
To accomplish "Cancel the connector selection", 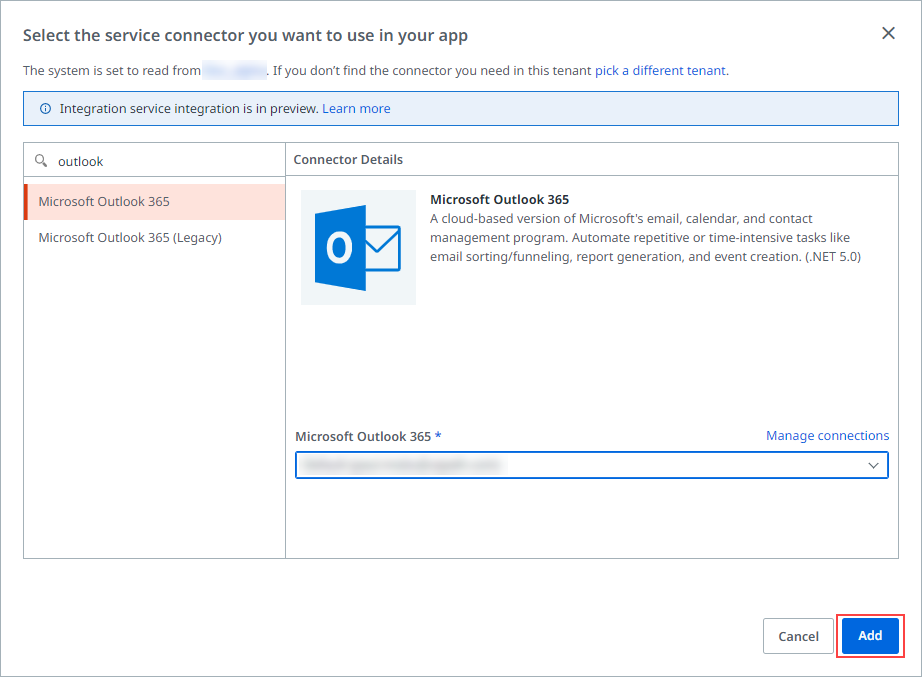I will (x=798, y=636).
